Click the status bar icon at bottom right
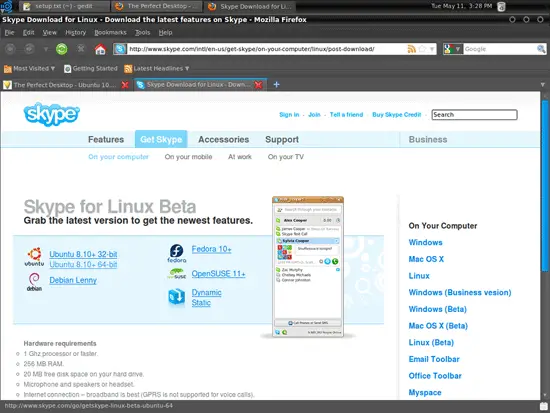The image size is (550, 413). click(x=543, y=406)
